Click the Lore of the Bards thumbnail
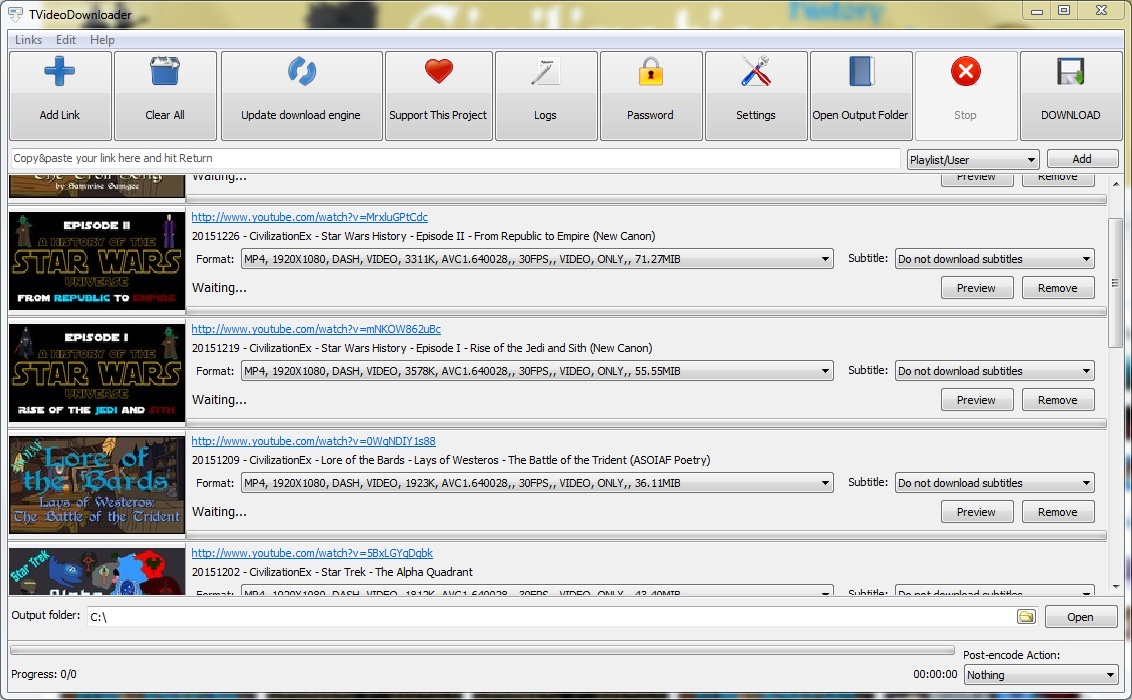The image size is (1132, 700). 97,484
